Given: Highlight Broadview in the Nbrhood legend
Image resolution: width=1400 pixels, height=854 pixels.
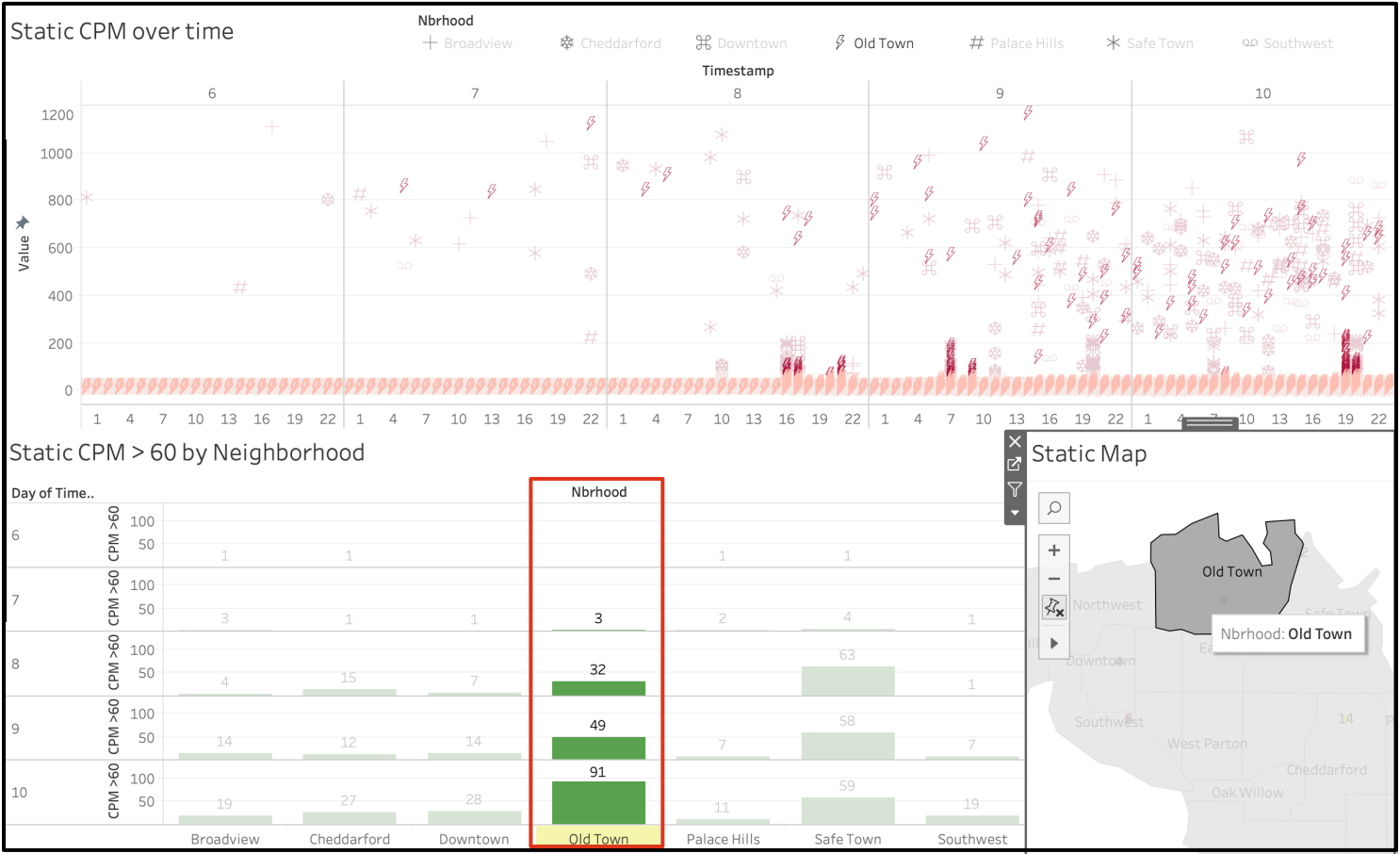Looking at the screenshot, I should pyautogui.click(x=468, y=43).
